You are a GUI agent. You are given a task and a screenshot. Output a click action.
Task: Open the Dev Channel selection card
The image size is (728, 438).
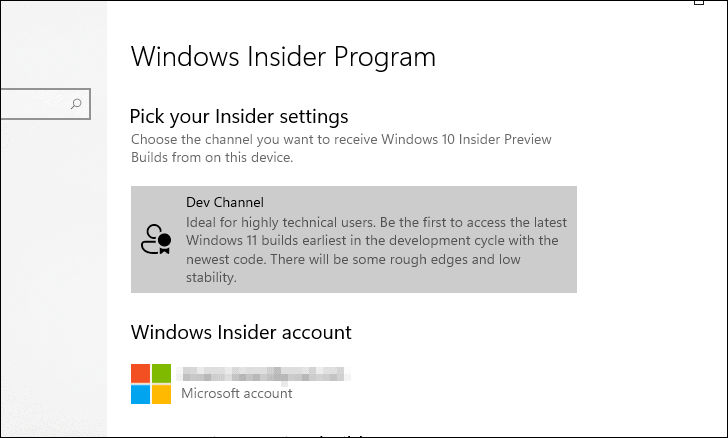click(x=354, y=239)
